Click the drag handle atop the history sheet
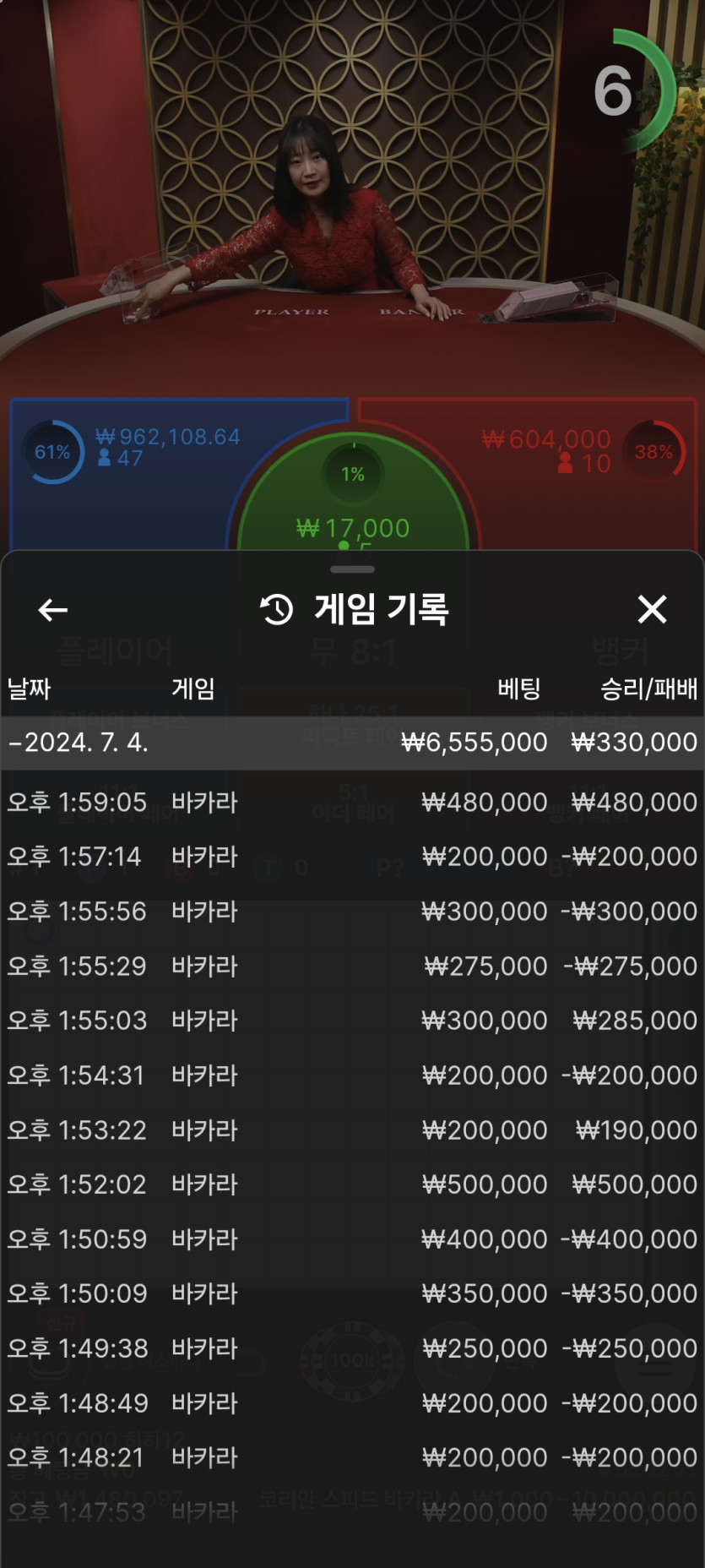This screenshot has width=705, height=1568. [x=352, y=569]
